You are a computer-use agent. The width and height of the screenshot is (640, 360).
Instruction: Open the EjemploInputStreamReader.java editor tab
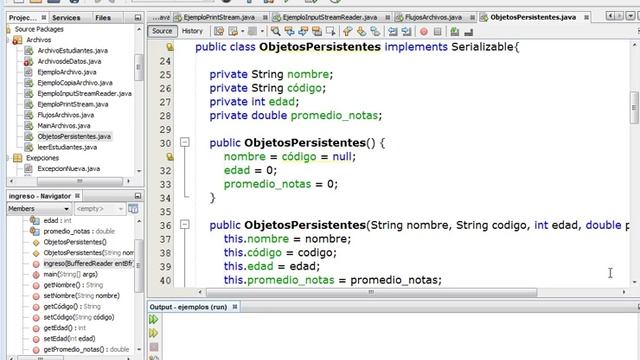330,17
